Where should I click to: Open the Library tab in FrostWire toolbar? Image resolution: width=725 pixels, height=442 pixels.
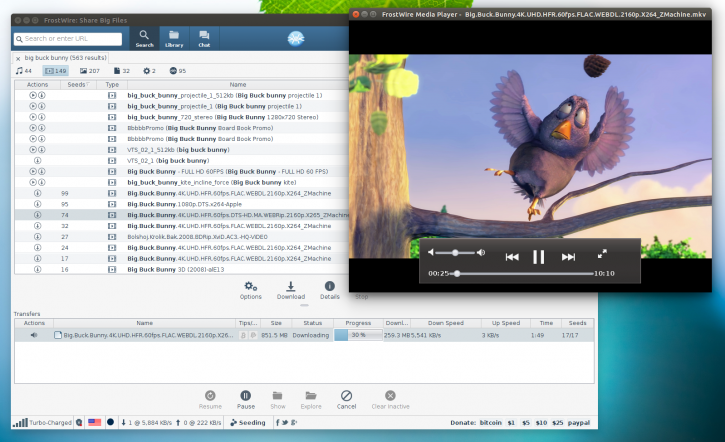(x=174, y=39)
